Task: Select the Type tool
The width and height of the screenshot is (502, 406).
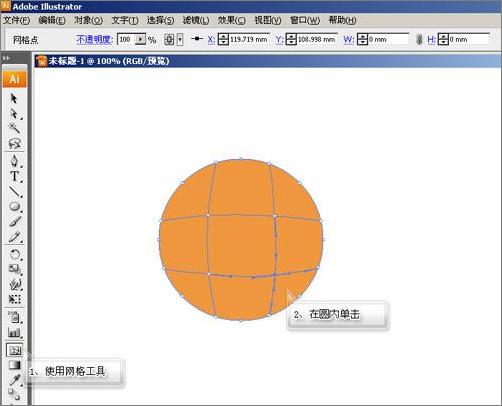Action: [x=14, y=176]
